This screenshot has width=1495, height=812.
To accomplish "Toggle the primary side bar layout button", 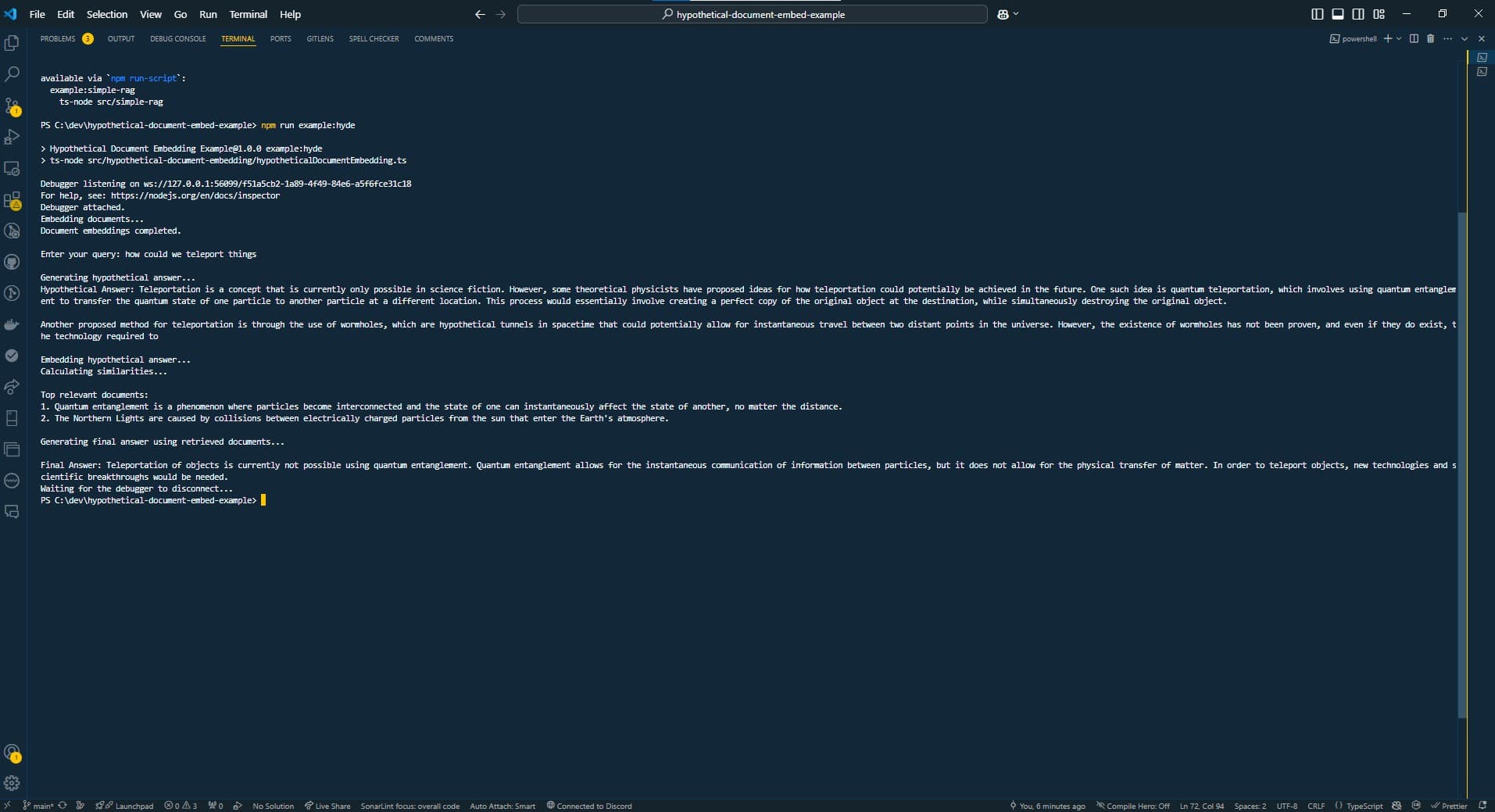I will [x=1317, y=14].
